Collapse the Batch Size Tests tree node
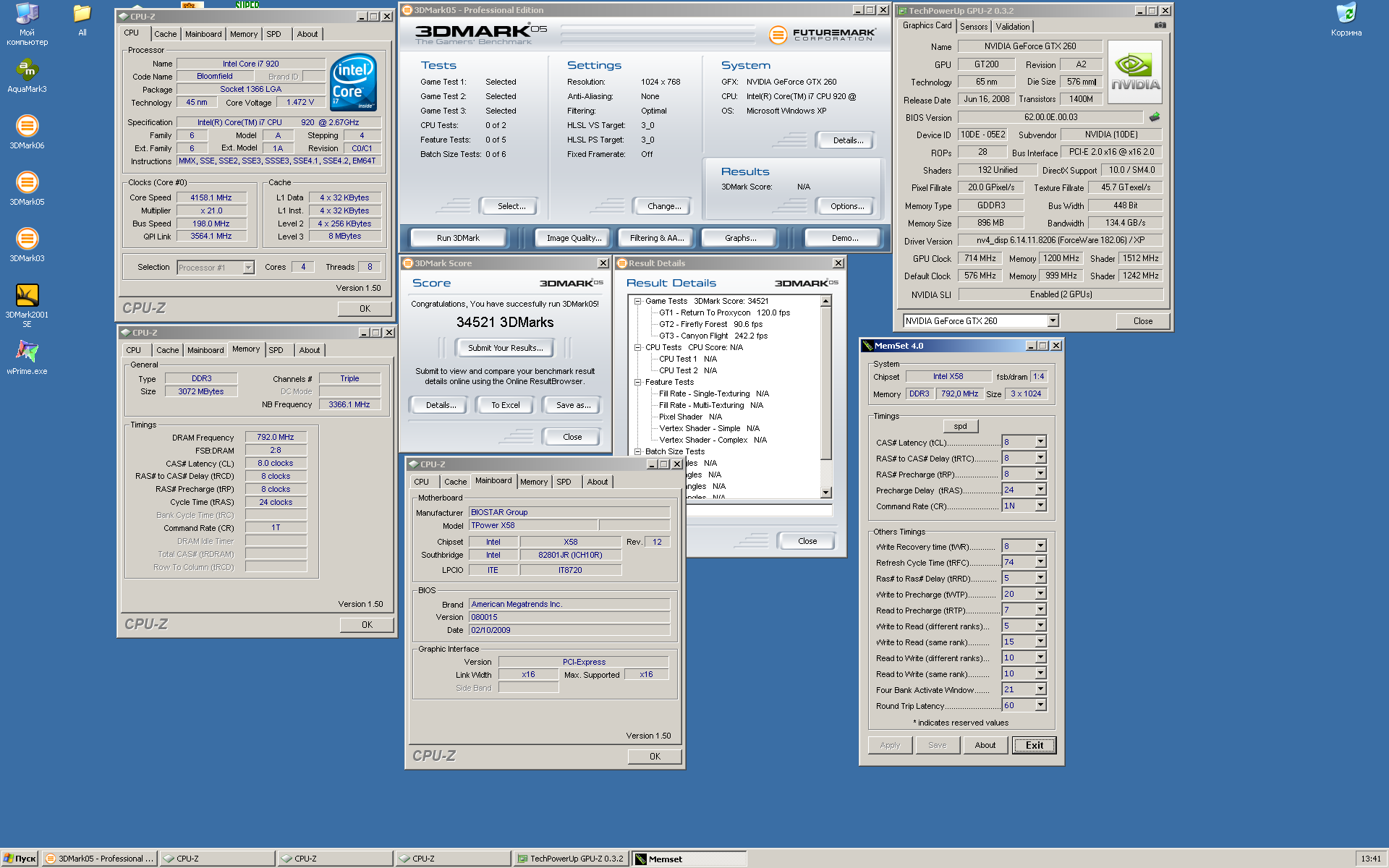1389x868 pixels. coord(638,451)
